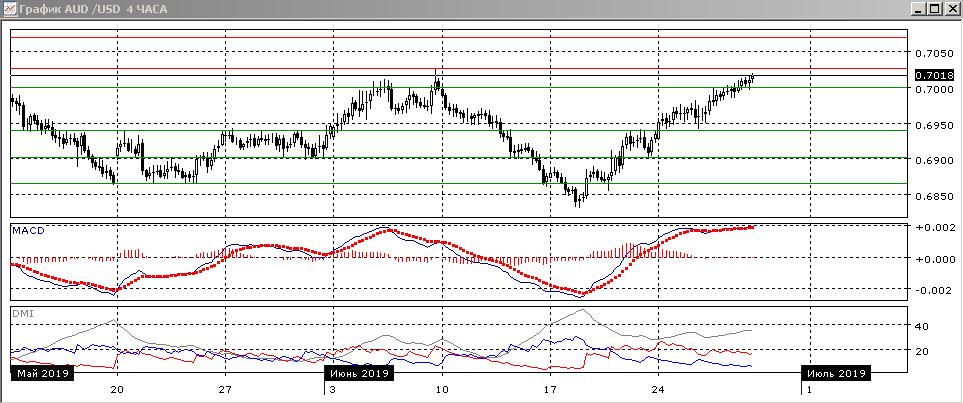Click the DMI indicator label
The height and width of the screenshot is (403, 963).
pos(21,313)
